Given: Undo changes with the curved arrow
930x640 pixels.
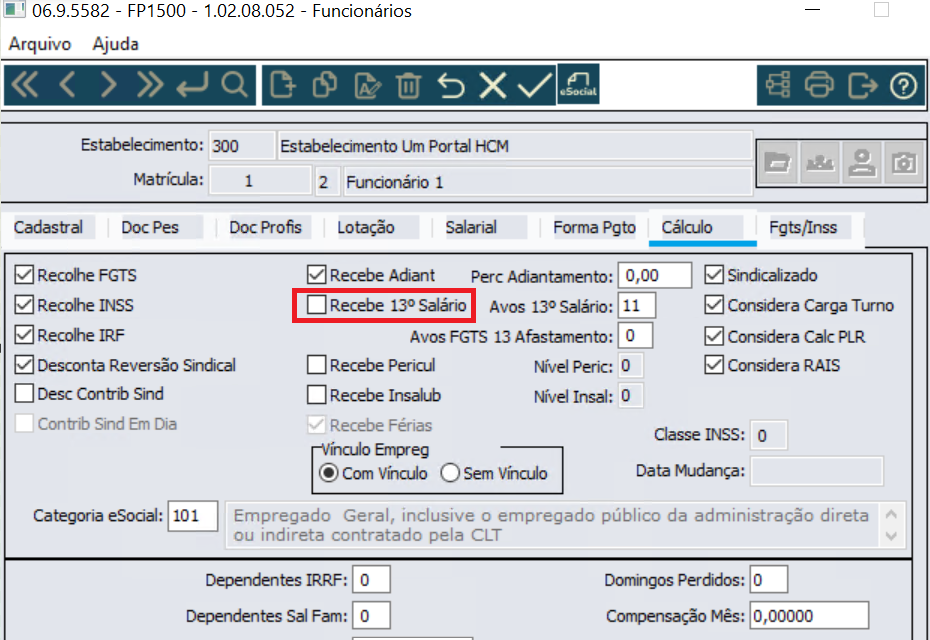Looking at the screenshot, I should click(x=451, y=85).
